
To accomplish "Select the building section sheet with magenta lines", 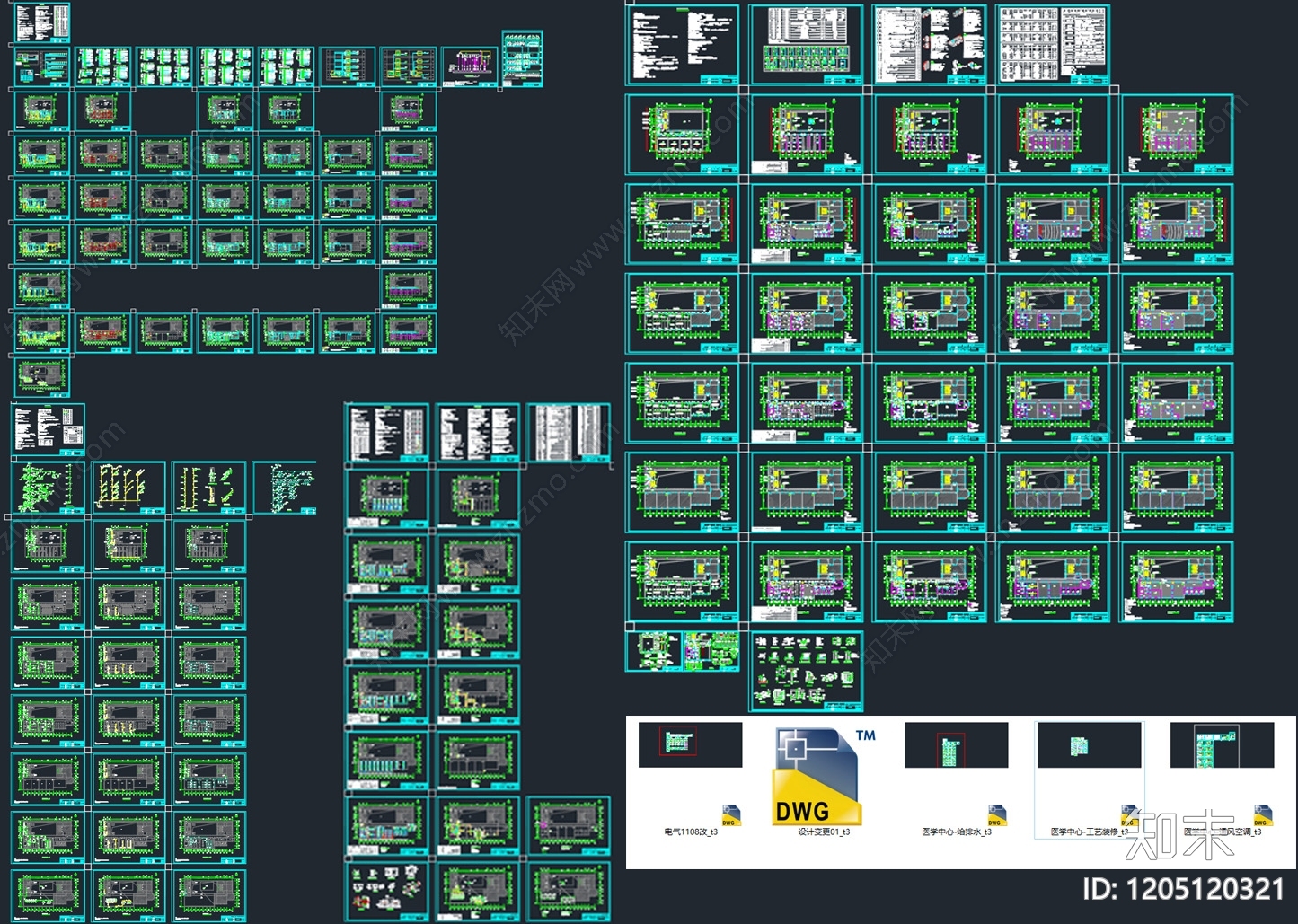I will (x=469, y=66).
